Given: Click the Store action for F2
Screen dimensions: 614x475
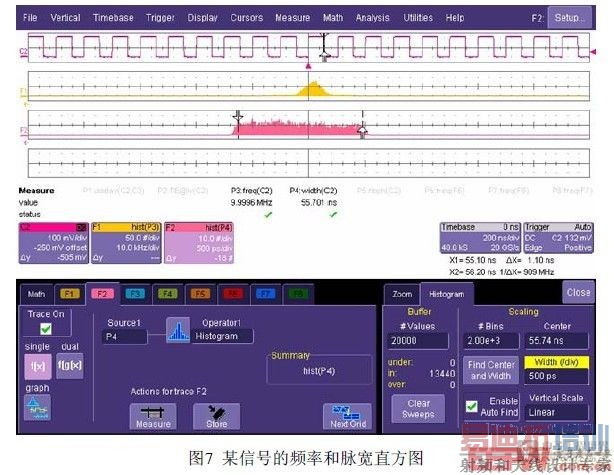Looking at the screenshot, I should 216,417.
